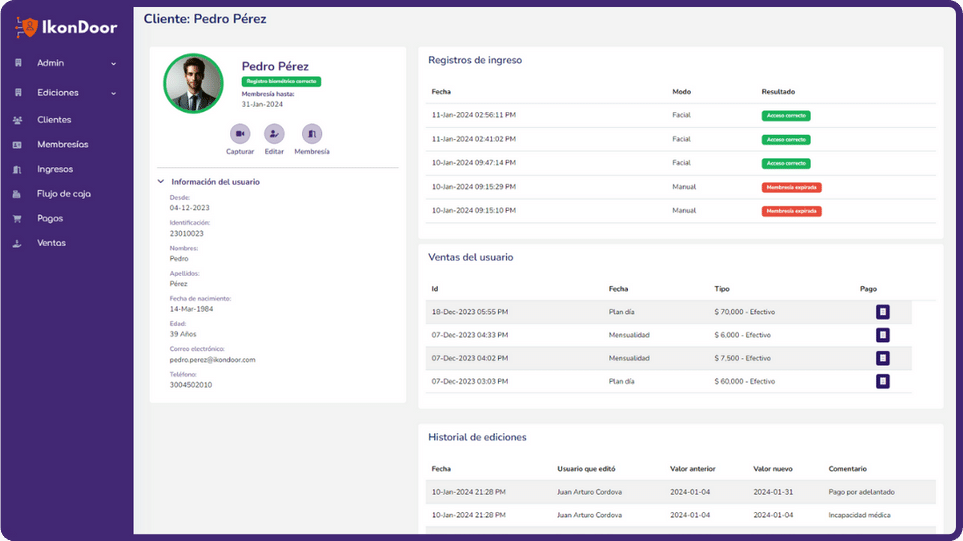The height and width of the screenshot is (541, 963).
Task: Click the Flujo de caja icon
Action: pos(17,194)
